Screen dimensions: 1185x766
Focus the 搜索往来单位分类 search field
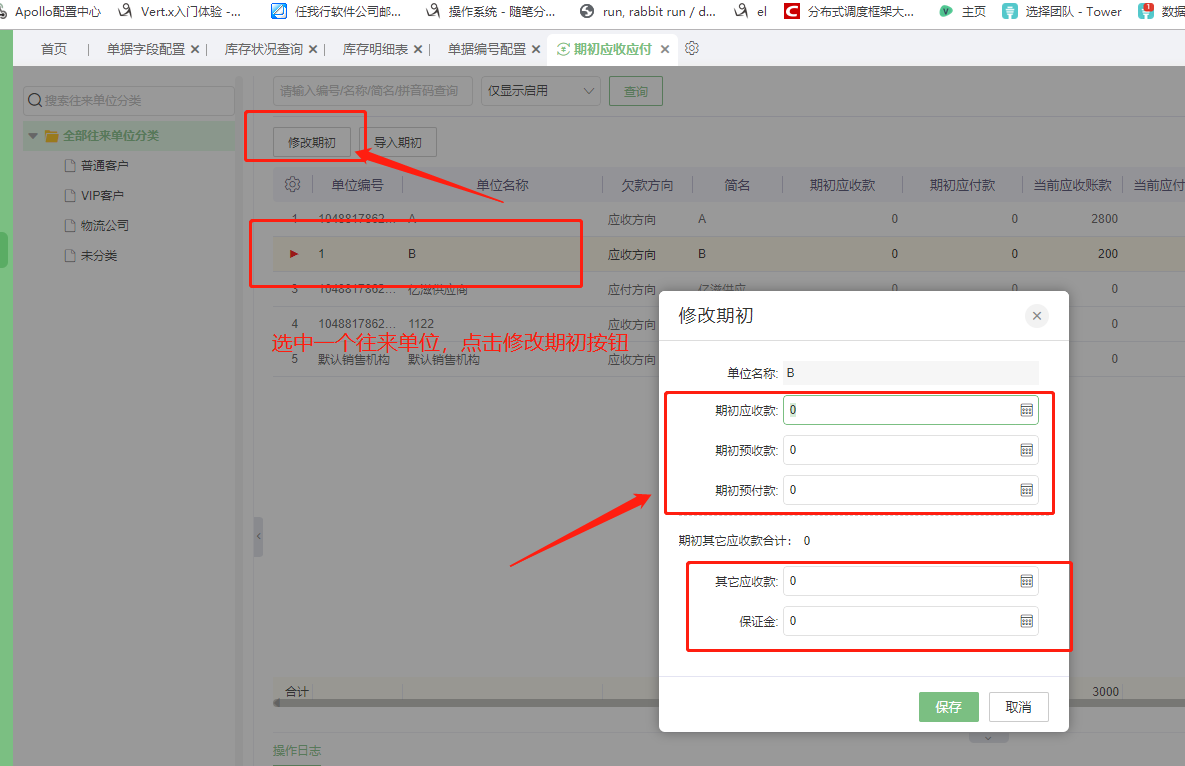click(x=129, y=100)
